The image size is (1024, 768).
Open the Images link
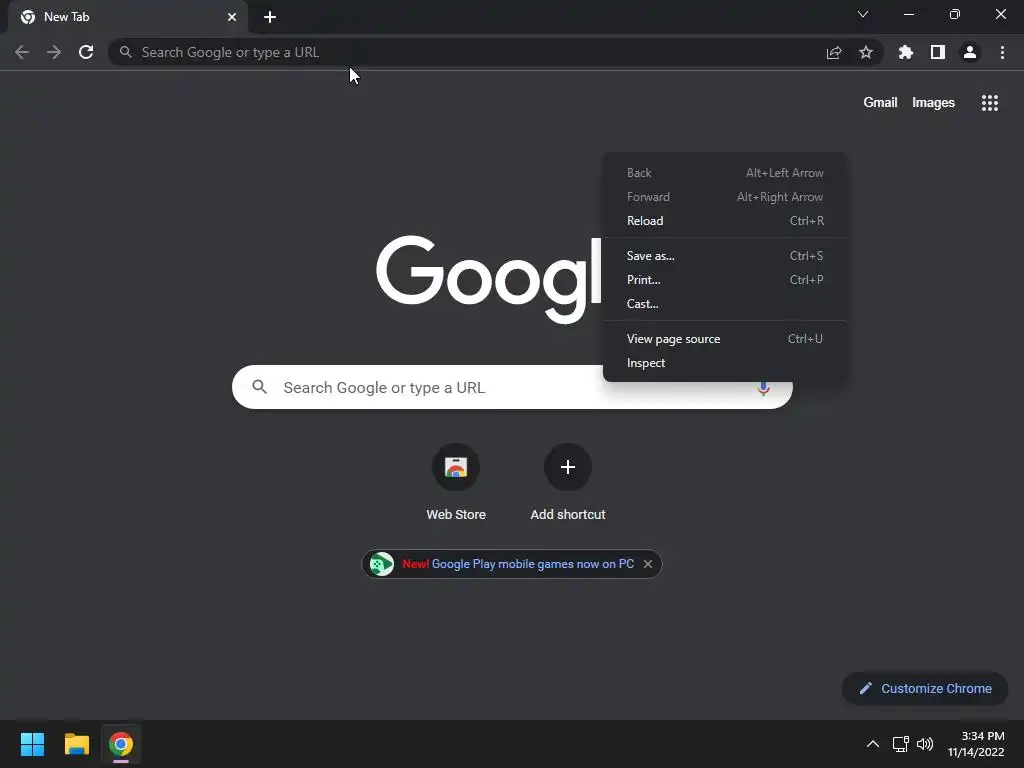coord(933,103)
